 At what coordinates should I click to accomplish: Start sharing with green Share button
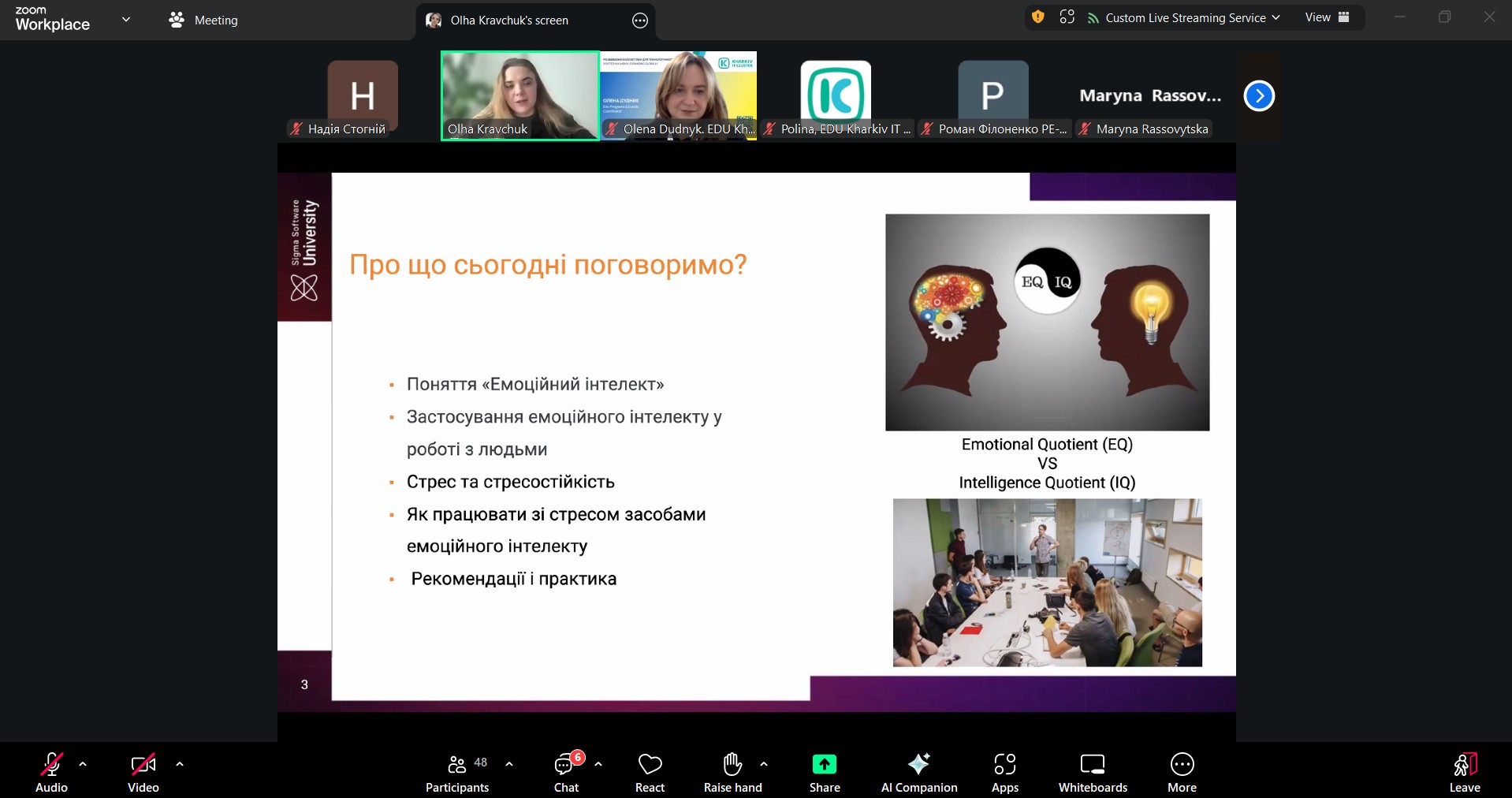pyautogui.click(x=824, y=765)
